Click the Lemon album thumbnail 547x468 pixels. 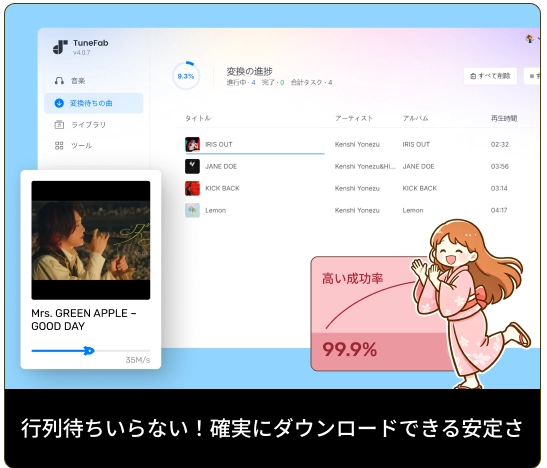(x=192, y=210)
